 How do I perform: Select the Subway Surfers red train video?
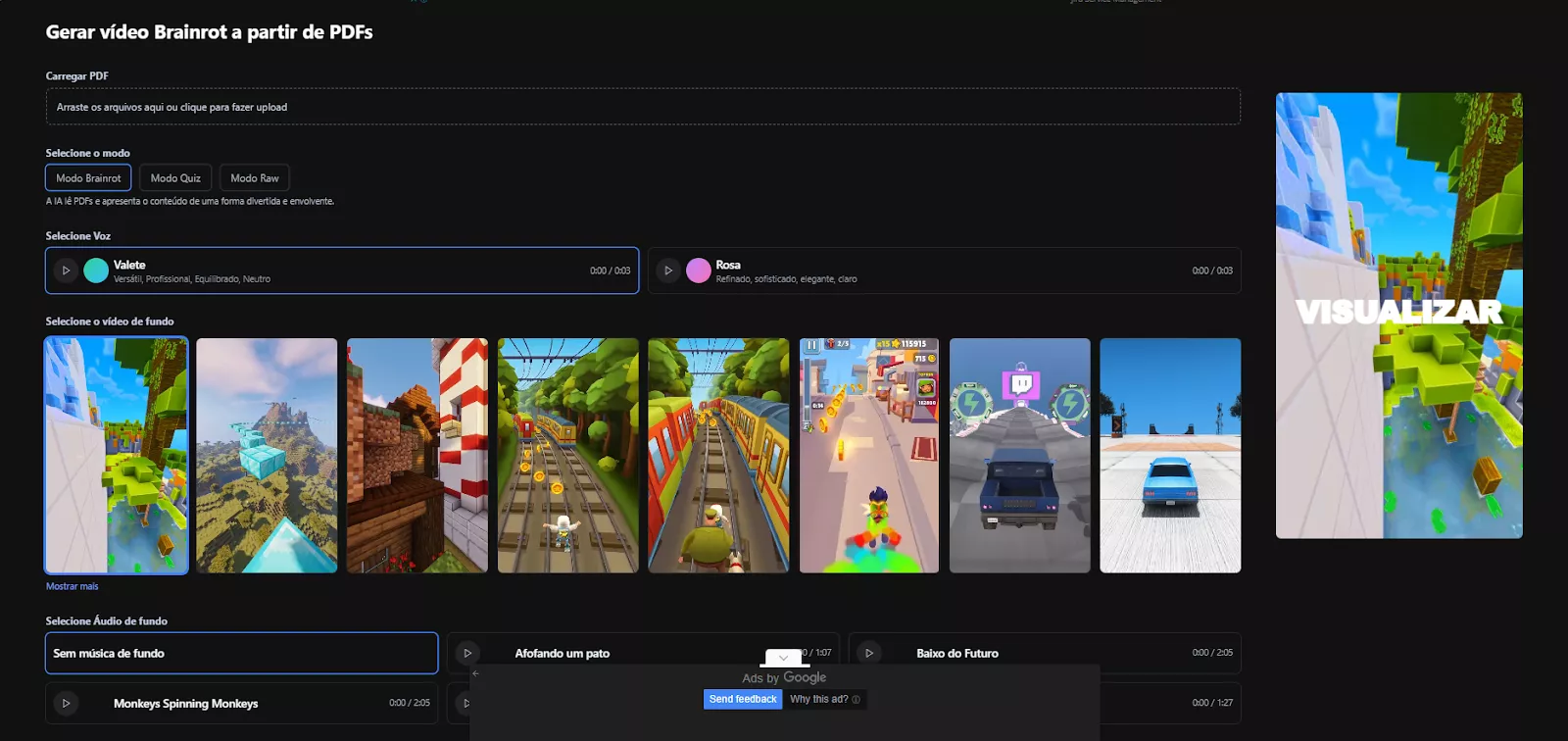(718, 456)
